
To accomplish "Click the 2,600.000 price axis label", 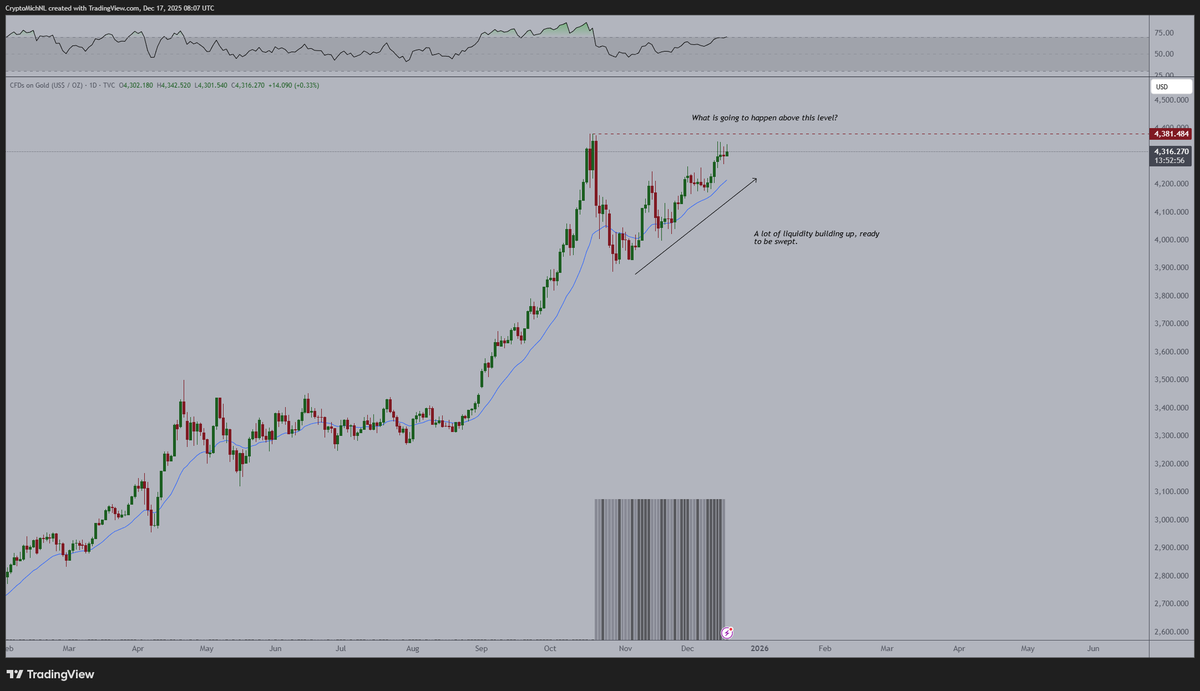I will [1170, 632].
